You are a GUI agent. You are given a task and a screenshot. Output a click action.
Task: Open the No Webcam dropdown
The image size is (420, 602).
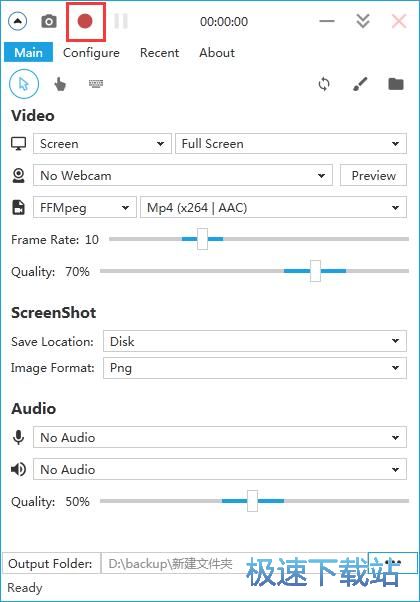pos(183,175)
